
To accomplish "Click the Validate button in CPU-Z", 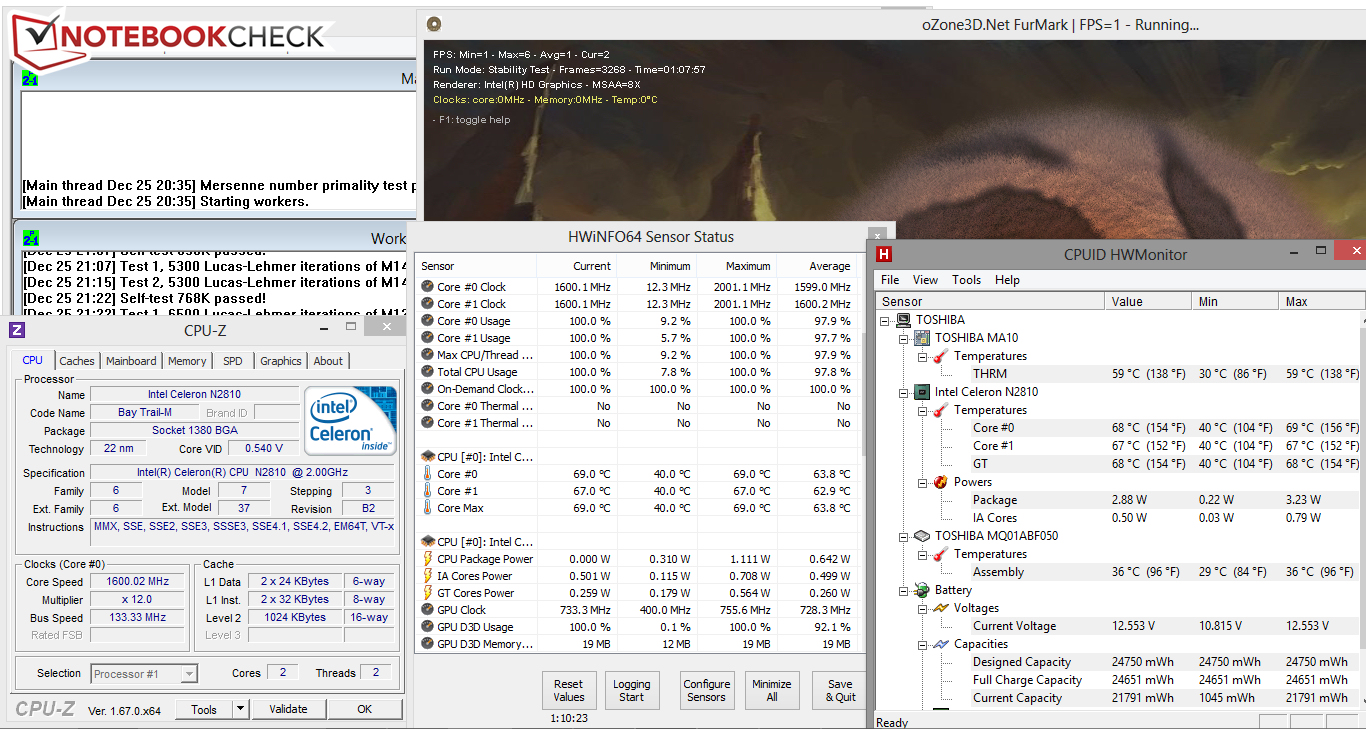I will [x=288, y=709].
